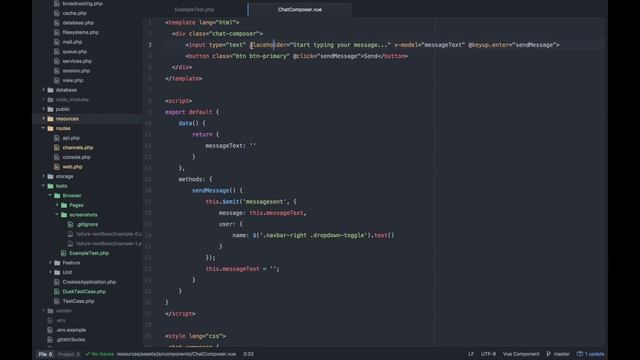Expand the storage folder arrow
This screenshot has height=360, width=640.
pos(44,176)
